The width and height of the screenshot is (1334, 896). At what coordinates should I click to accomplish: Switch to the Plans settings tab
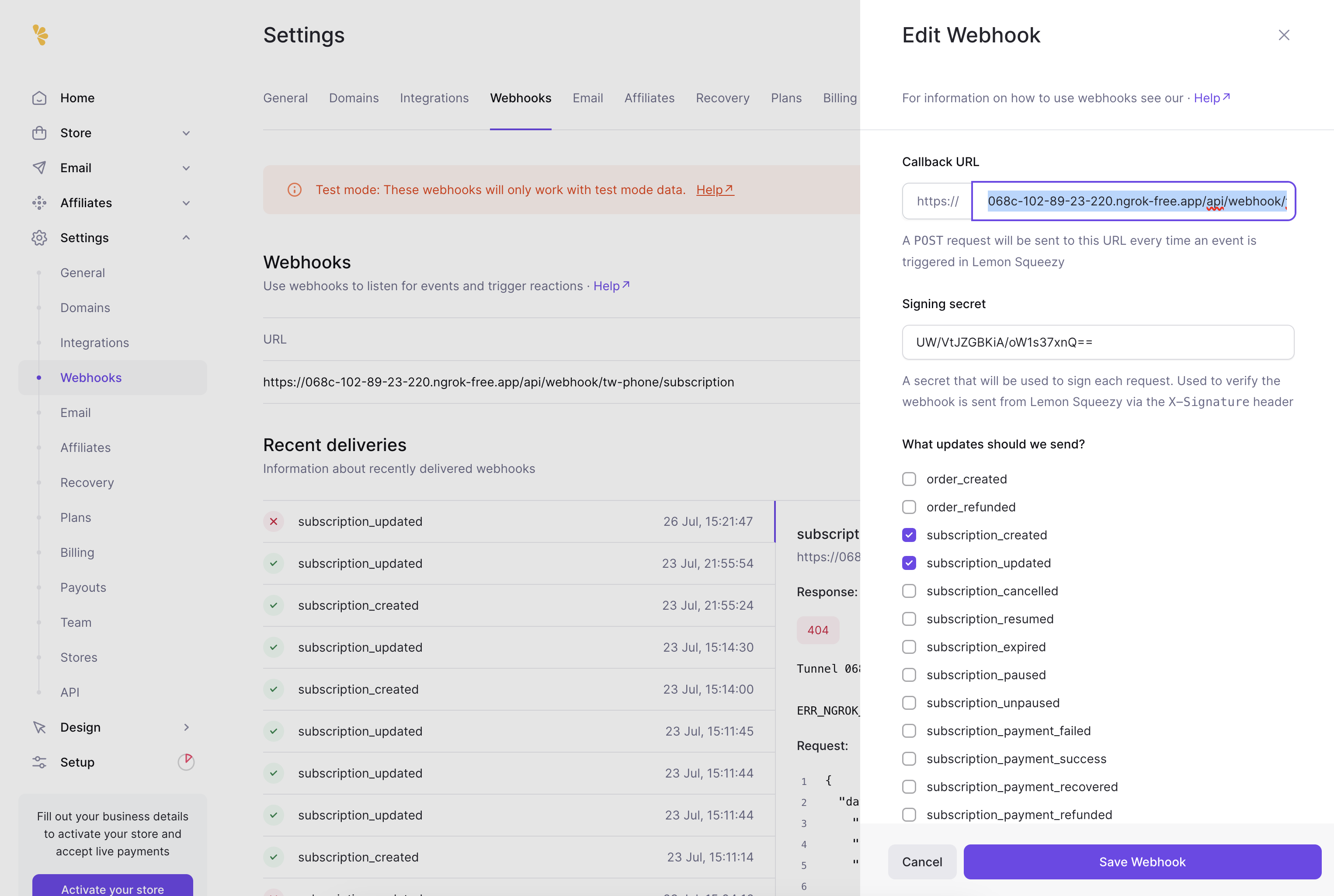786,98
